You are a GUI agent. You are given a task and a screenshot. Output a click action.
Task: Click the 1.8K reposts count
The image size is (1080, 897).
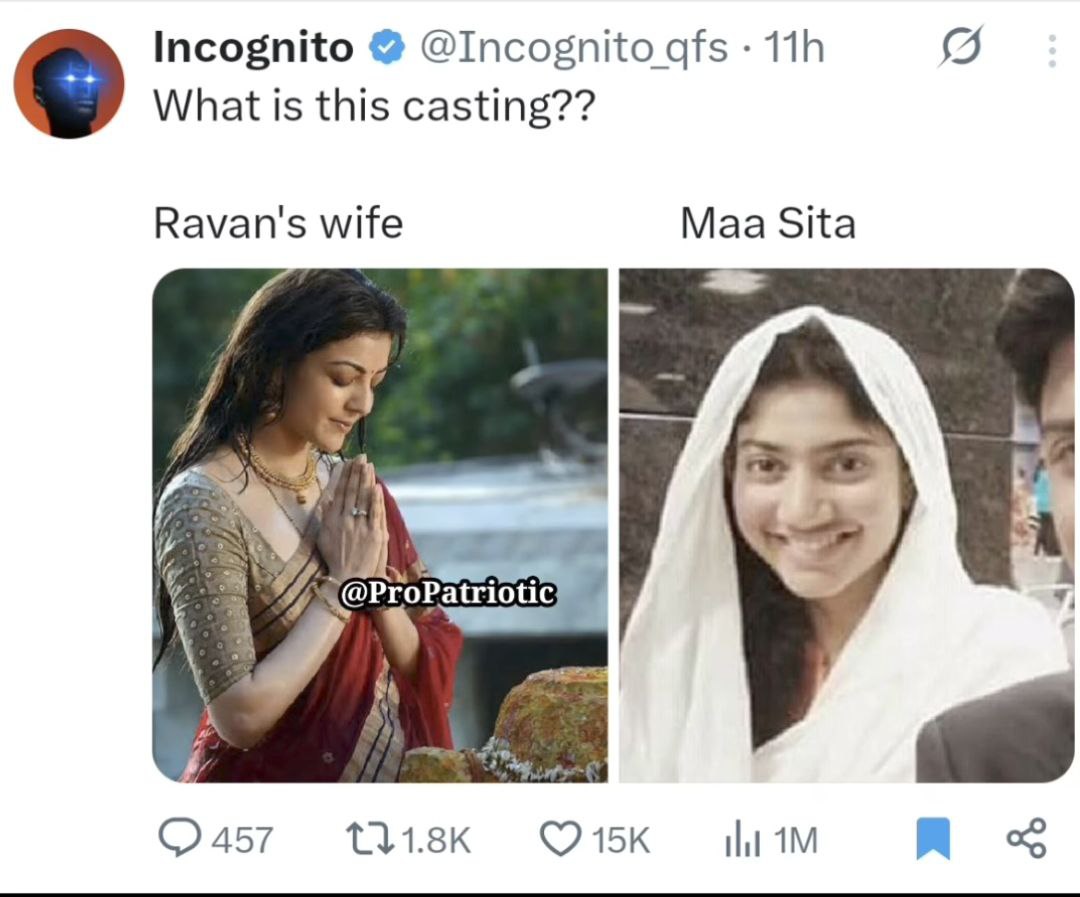click(x=437, y=841)
